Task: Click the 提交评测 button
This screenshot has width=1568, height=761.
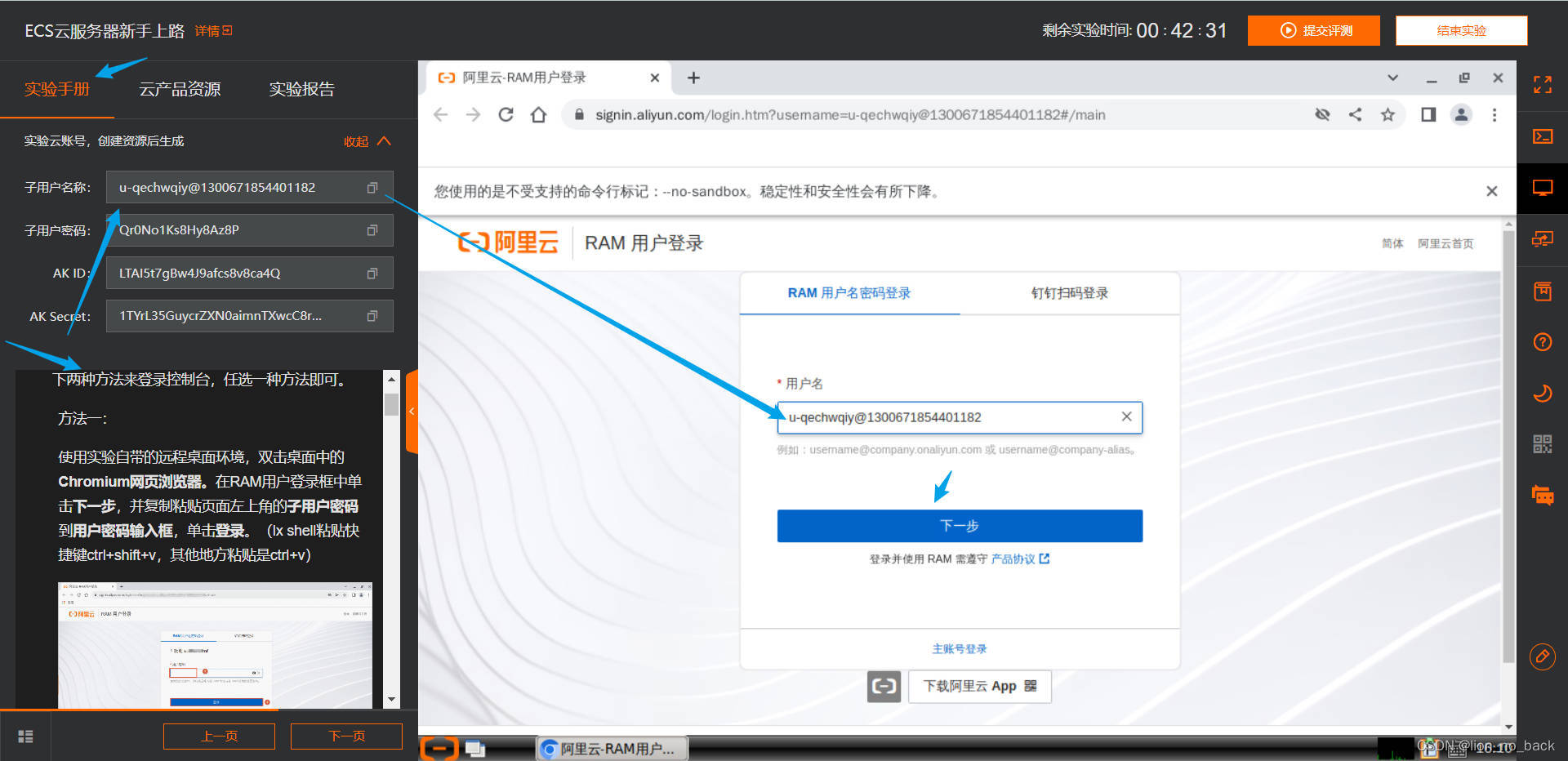Action: (1314, 30)
